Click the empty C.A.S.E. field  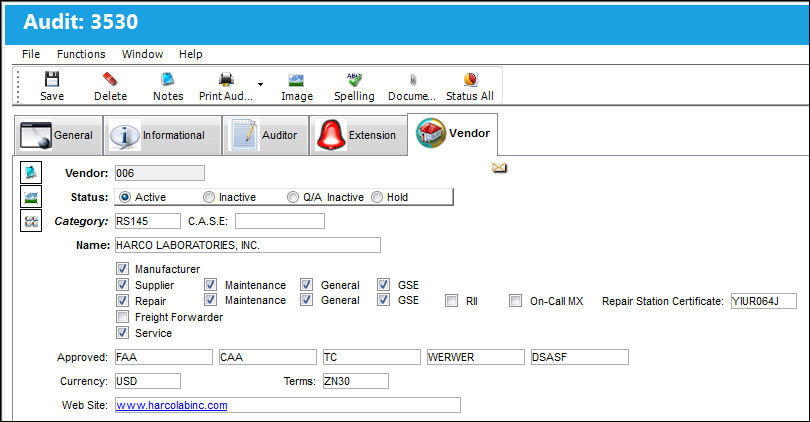pos(280,221)
